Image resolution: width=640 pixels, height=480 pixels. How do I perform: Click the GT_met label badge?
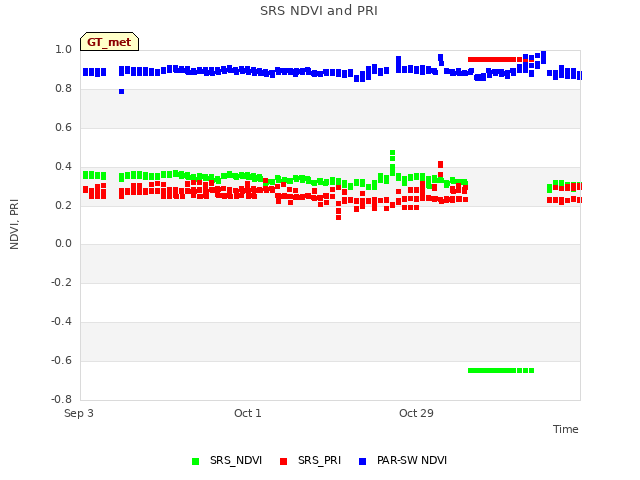[x=109, y=42]
